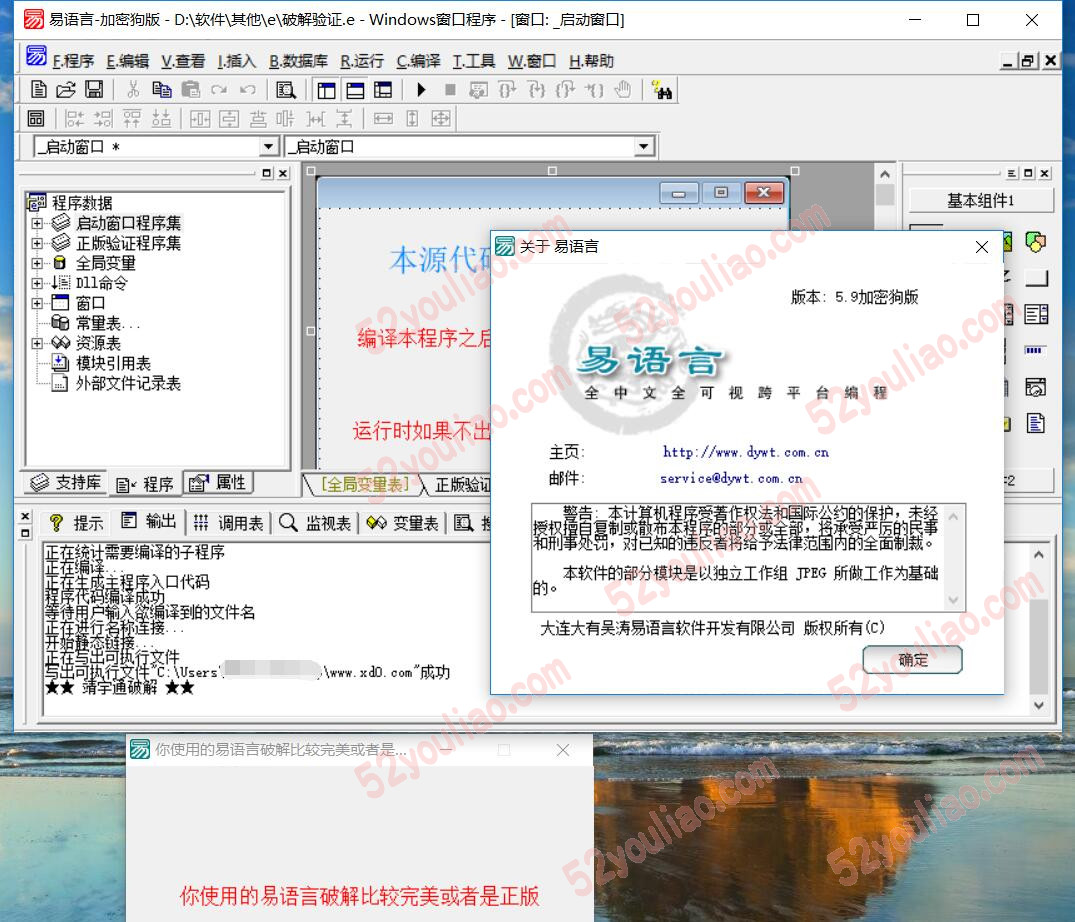The height and width of the screenshot is (922, 1075).
Task: Click the form preview icon on second toolbar
Action: tap(36, 119)
